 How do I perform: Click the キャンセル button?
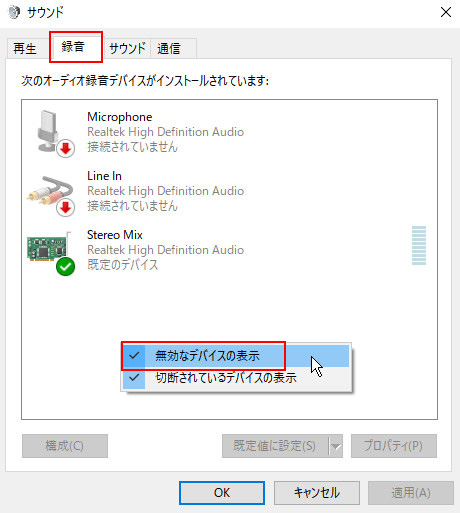[x=317, y=493]
